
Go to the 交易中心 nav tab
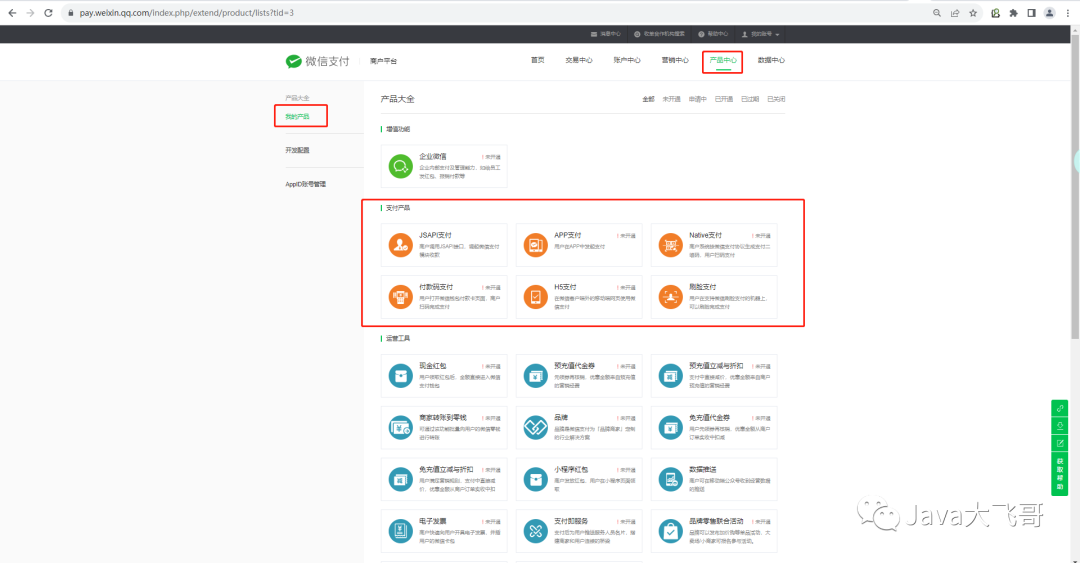coord(579,60)
